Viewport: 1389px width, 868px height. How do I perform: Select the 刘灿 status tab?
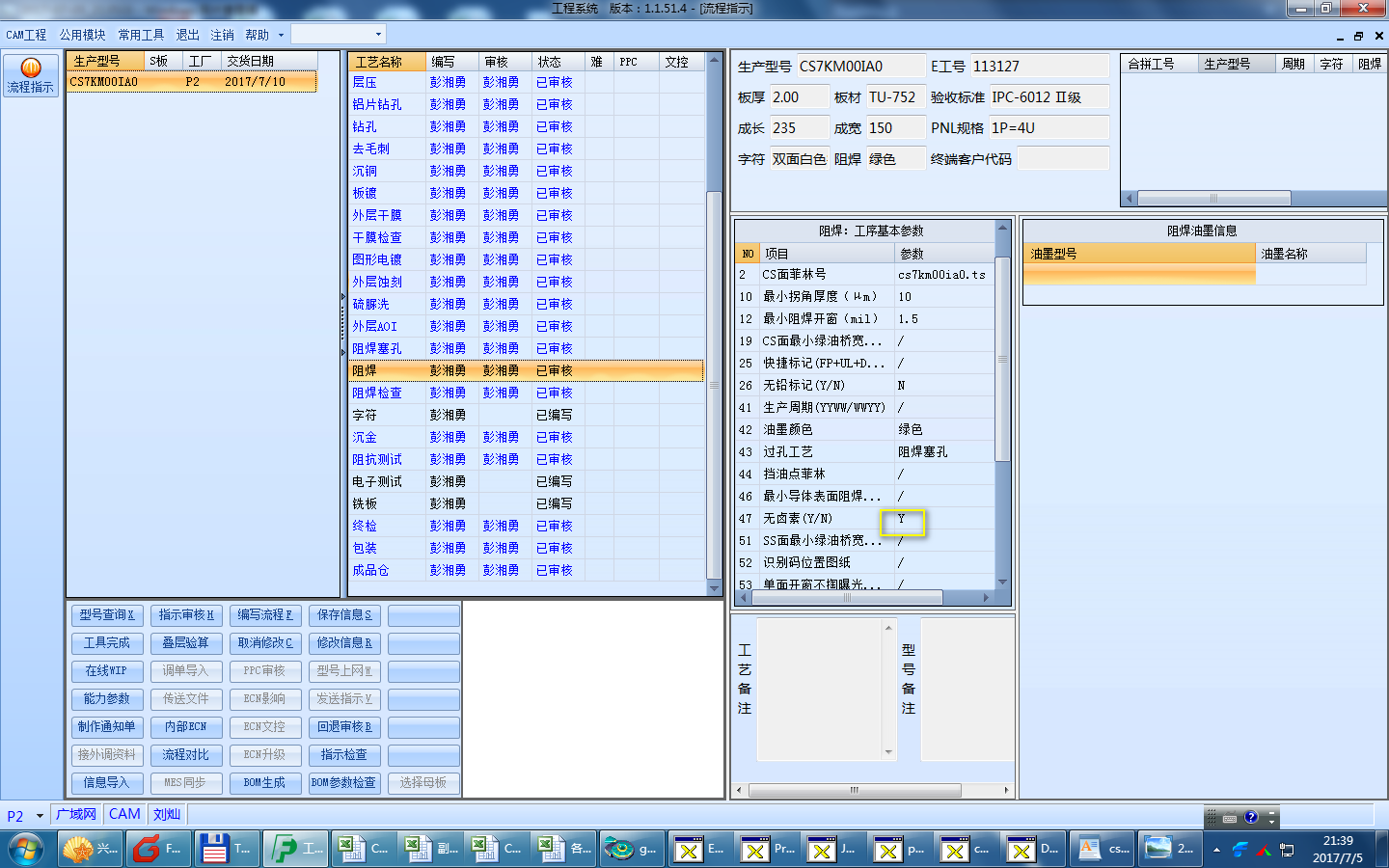point(167,814)
